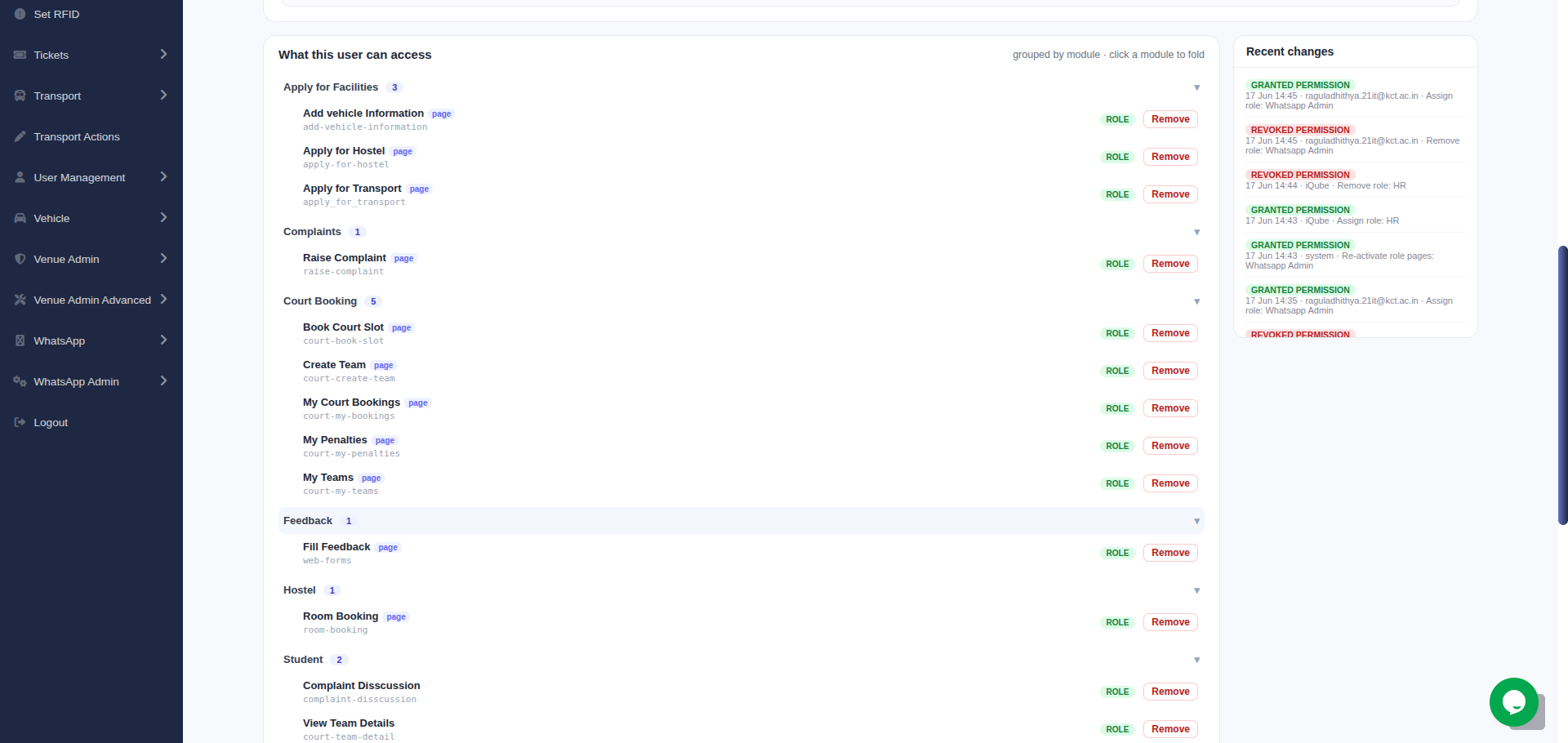Fold the Student module arrow
Screen dimensions: 1568x743
point(1196,660)
